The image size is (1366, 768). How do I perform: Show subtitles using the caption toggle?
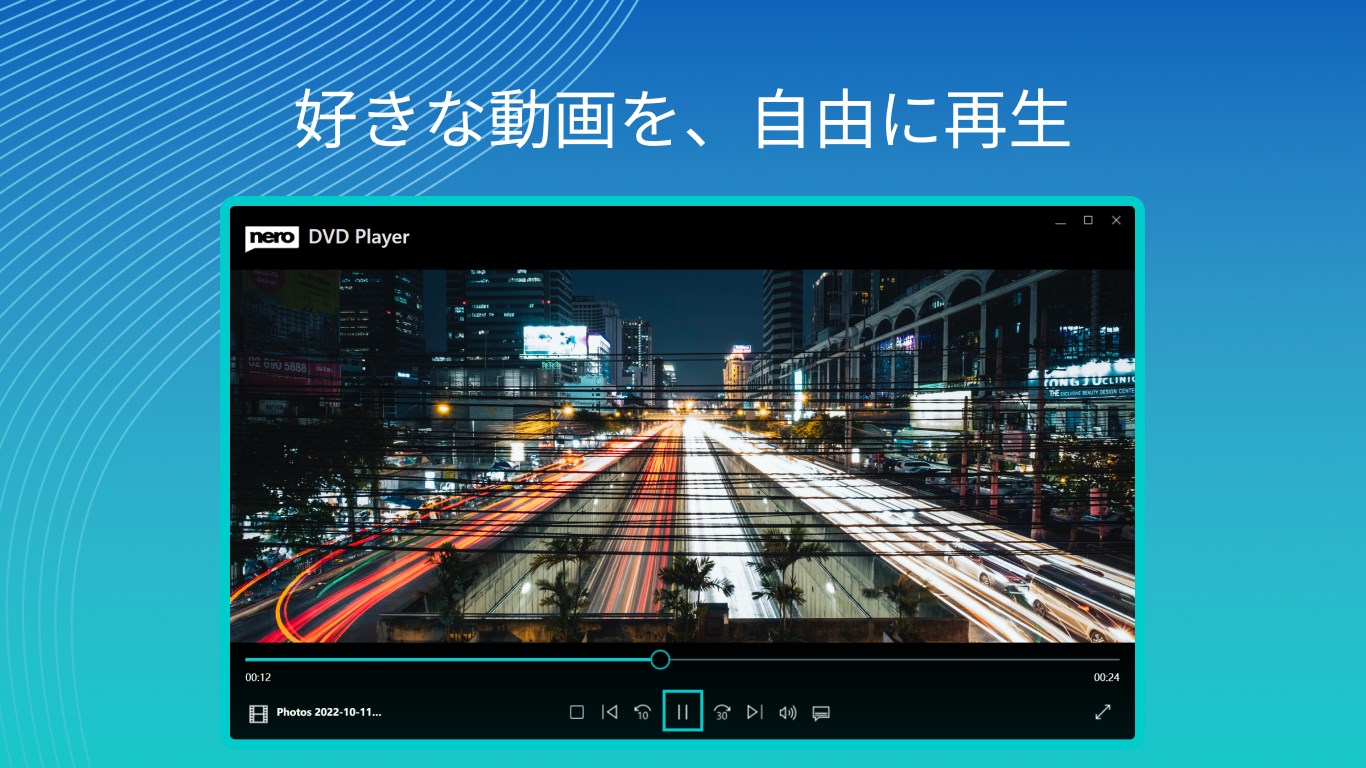[821, 712]
